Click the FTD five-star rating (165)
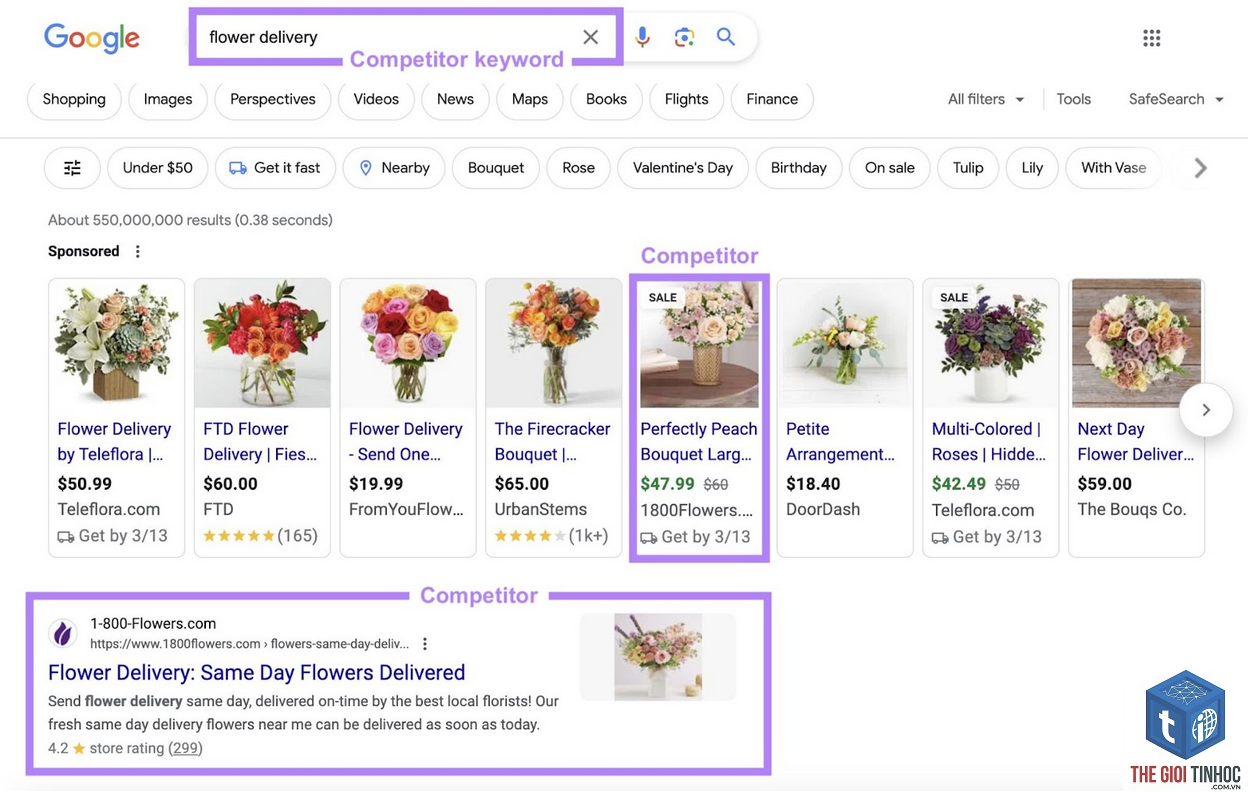 (260, 536)
